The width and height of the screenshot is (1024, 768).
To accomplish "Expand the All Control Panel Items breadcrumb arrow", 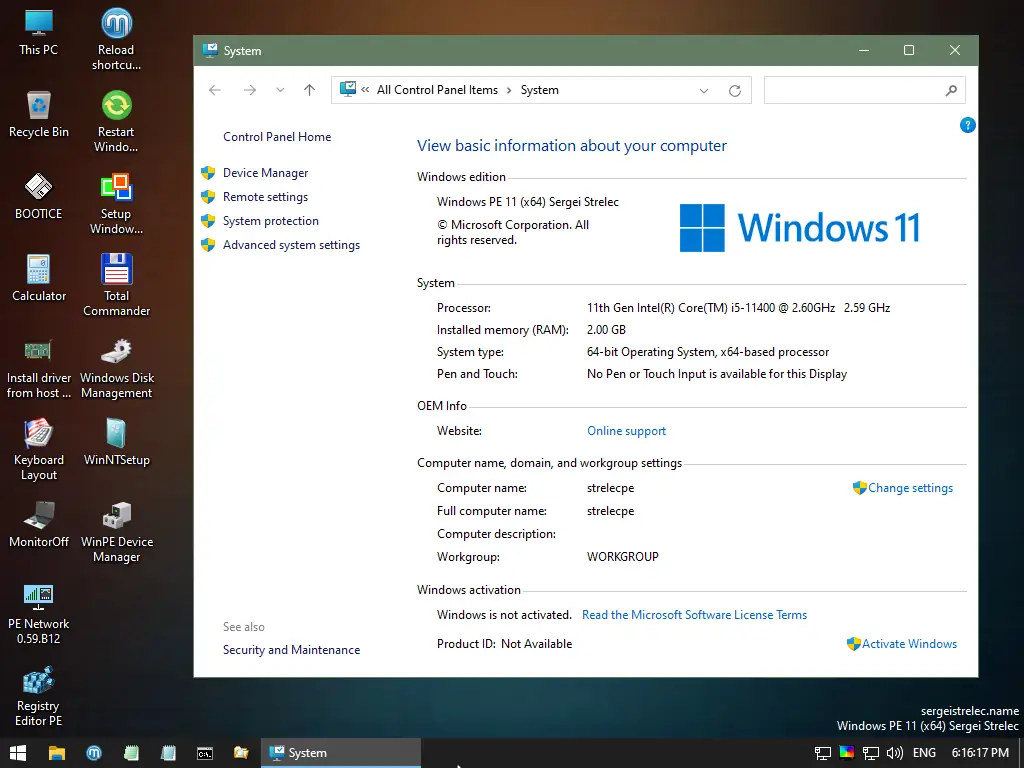I will click(509, 90).
